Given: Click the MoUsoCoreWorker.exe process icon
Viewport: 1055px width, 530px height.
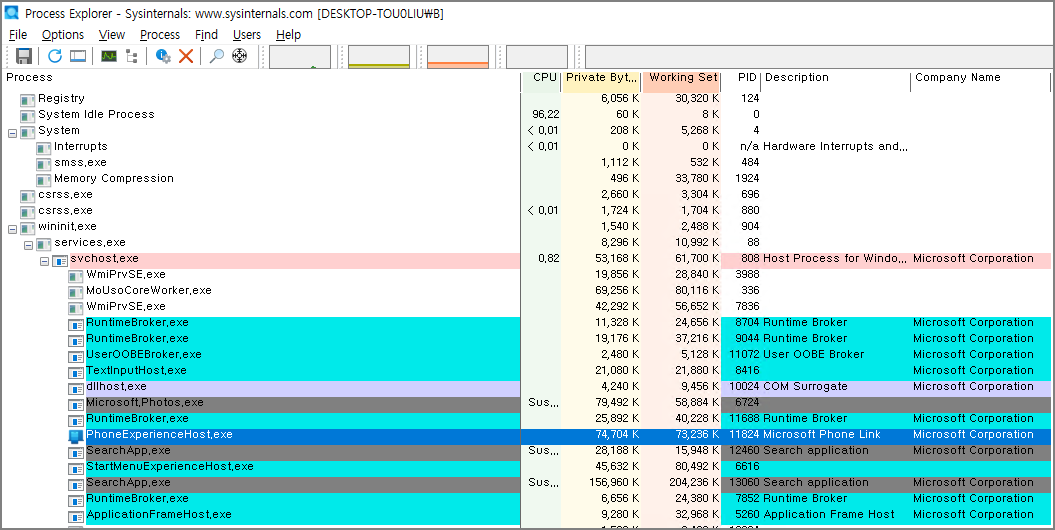Looking at the screenshot, I should [x=76, y=292].
